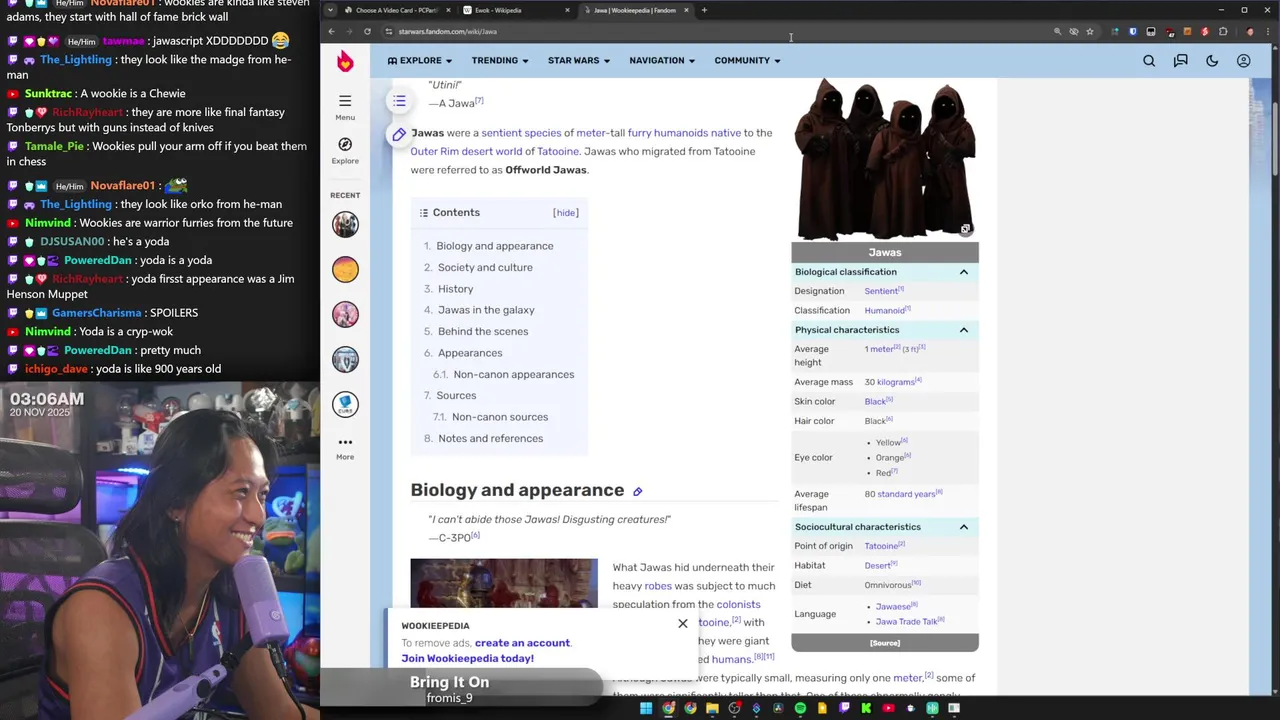Toggle dark mode with the moon icon
The width and height of the screenshot is (1280, 720).
(x=1212, y=61)
